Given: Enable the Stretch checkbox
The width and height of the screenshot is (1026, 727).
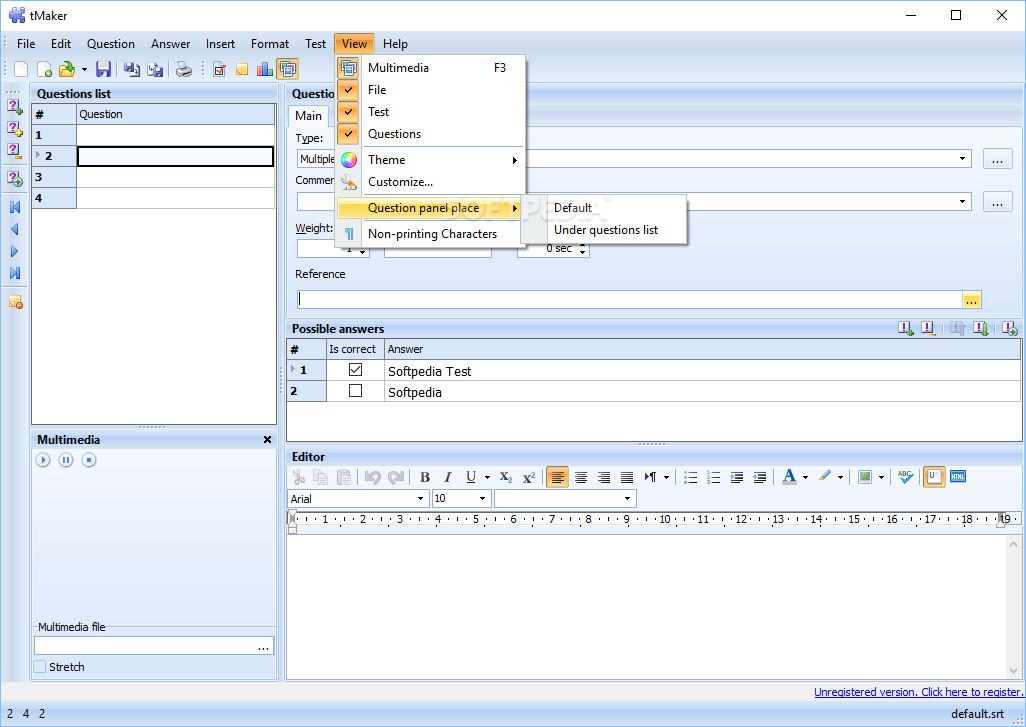Looking at the screenshot, I should point(41,667).
